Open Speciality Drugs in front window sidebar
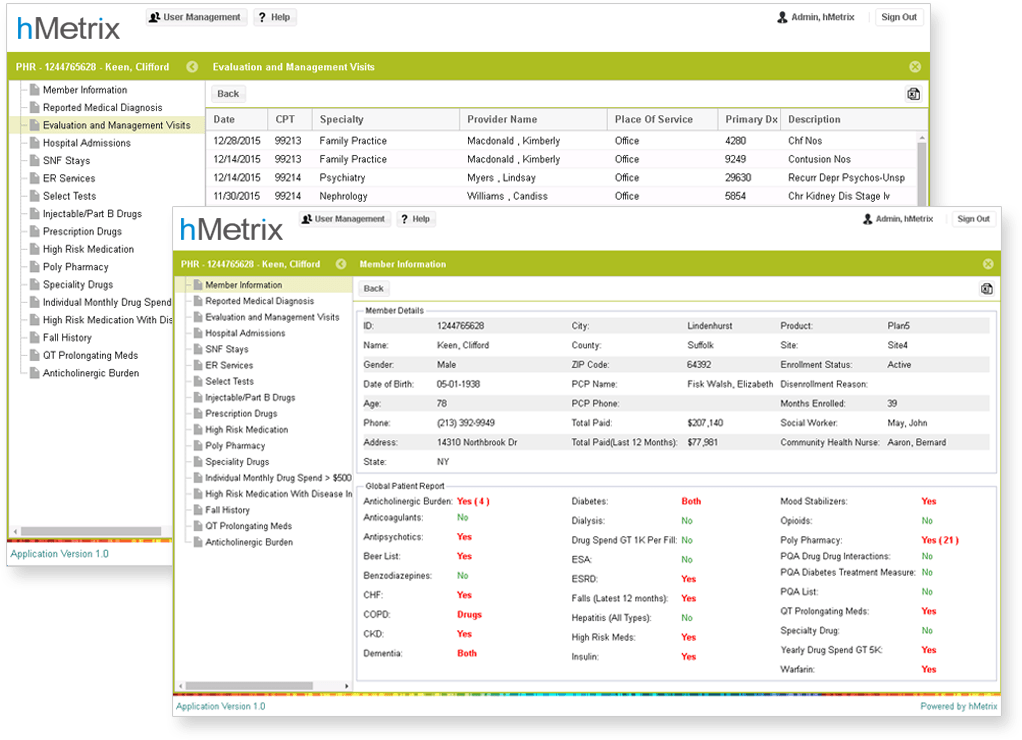This screenshot has height=740, width=1022. pos(237,462)
